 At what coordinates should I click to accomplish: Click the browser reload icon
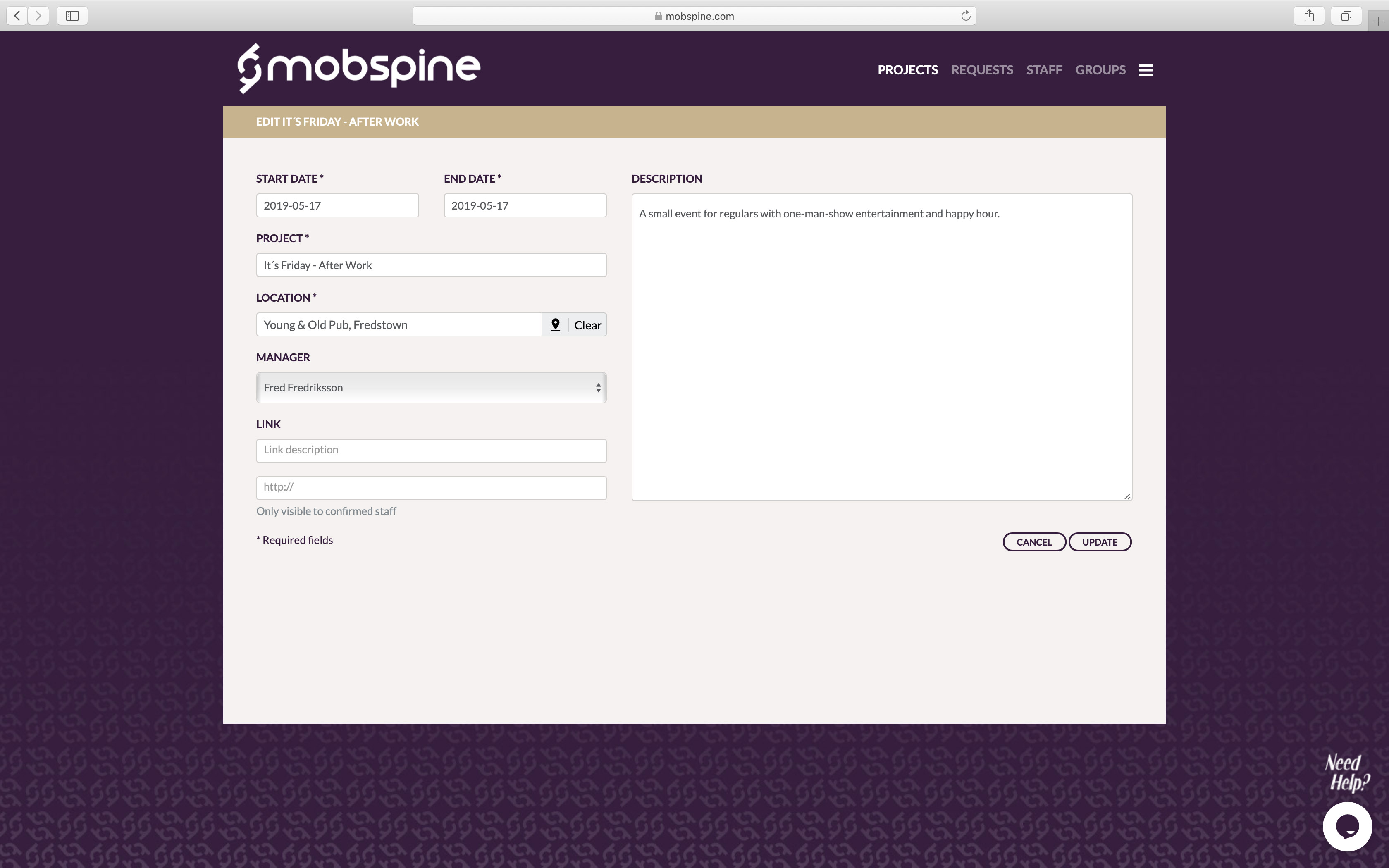[966, 15]
